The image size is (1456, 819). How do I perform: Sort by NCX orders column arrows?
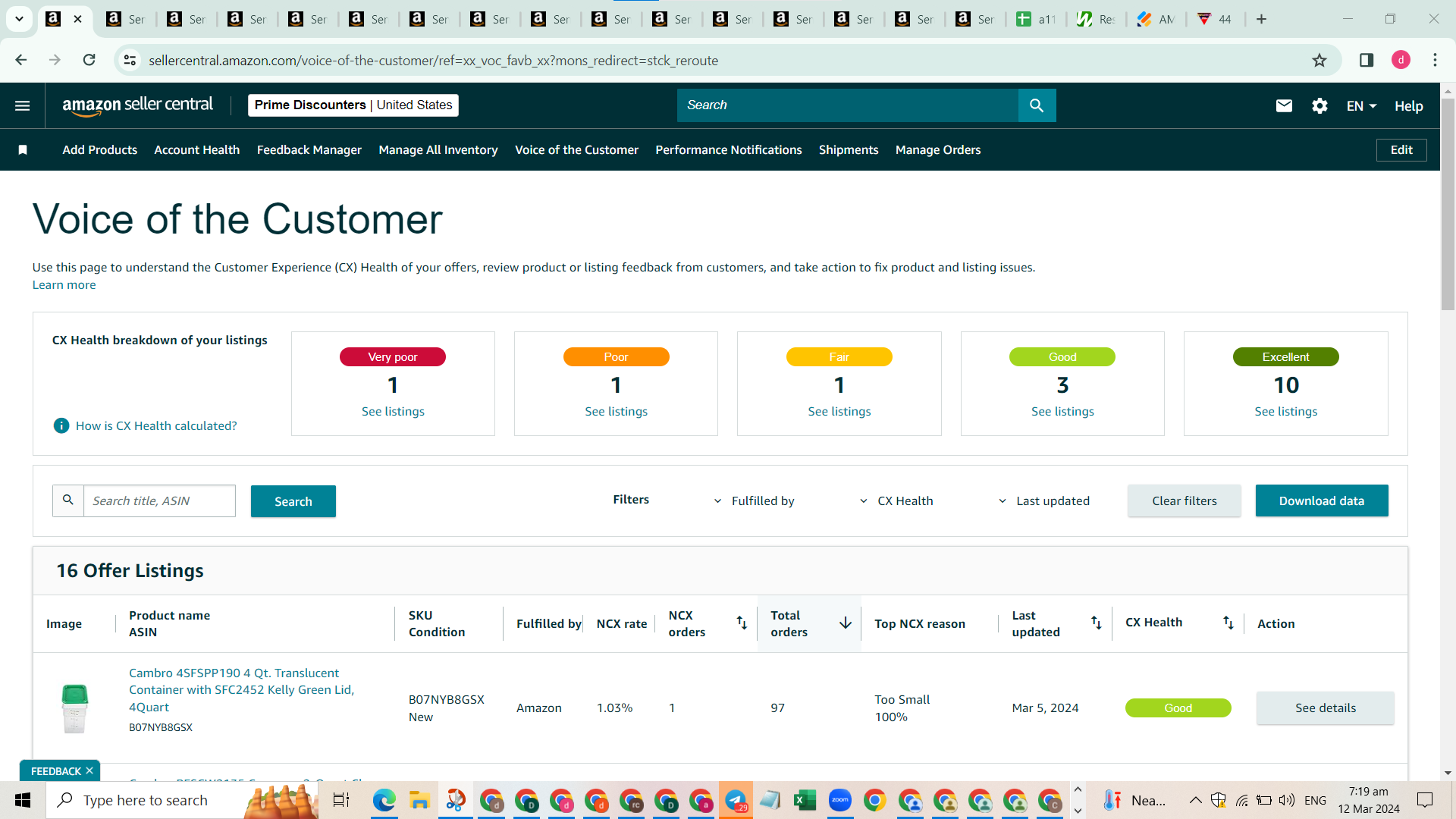click(x=742, y=623)
